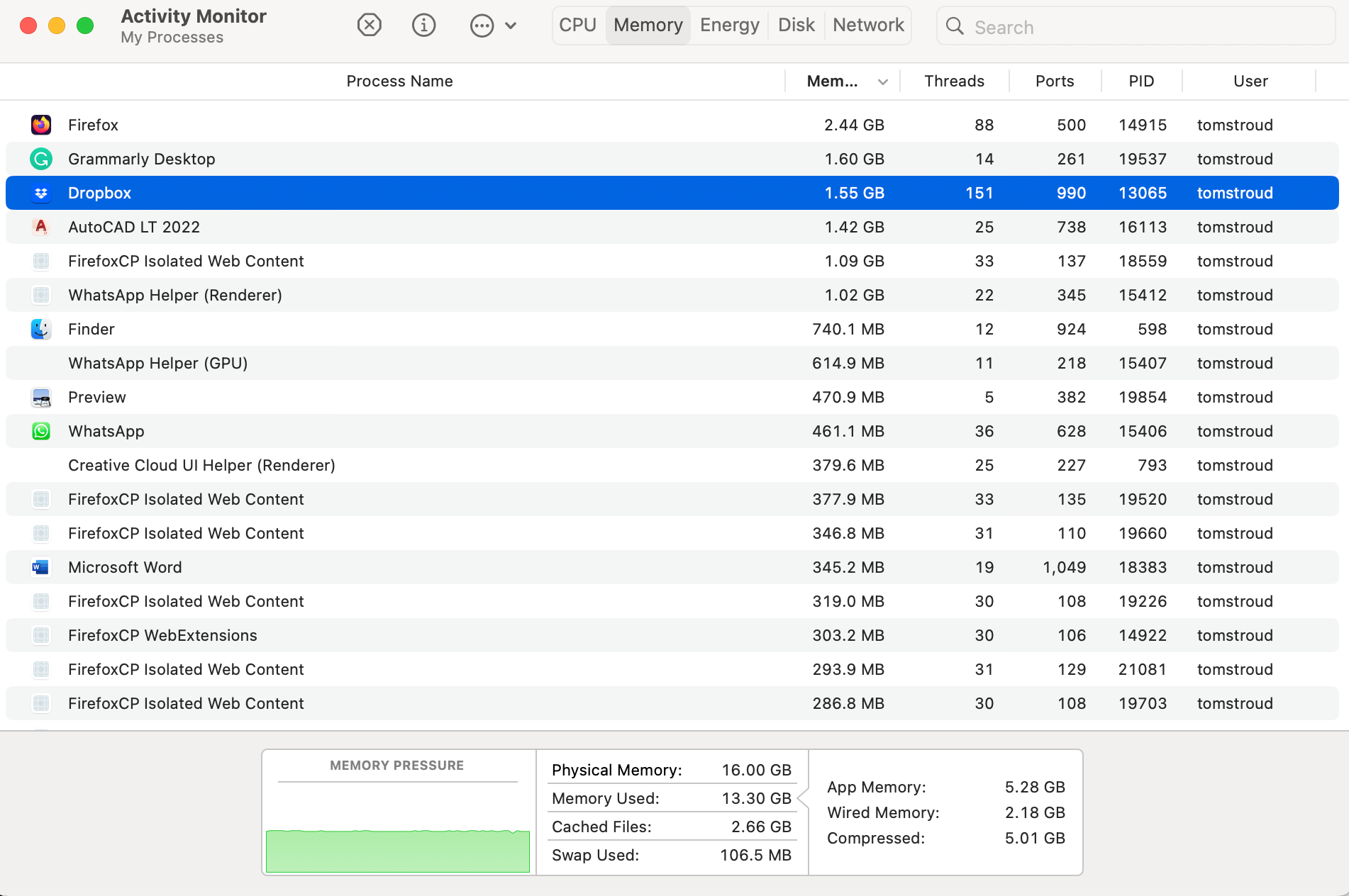Open the Energy tab
The image size is (1349, 896).
729,26
